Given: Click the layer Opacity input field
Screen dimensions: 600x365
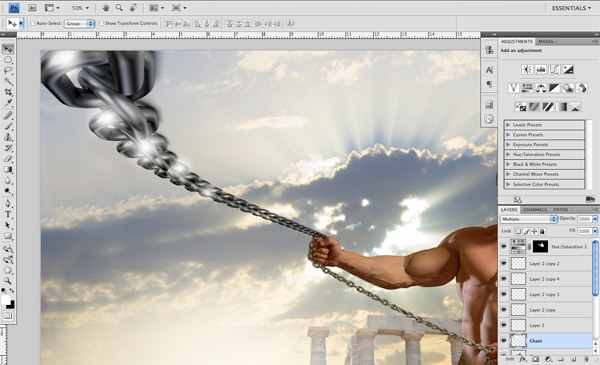Looking at the screenshot, I should (584, 219).
